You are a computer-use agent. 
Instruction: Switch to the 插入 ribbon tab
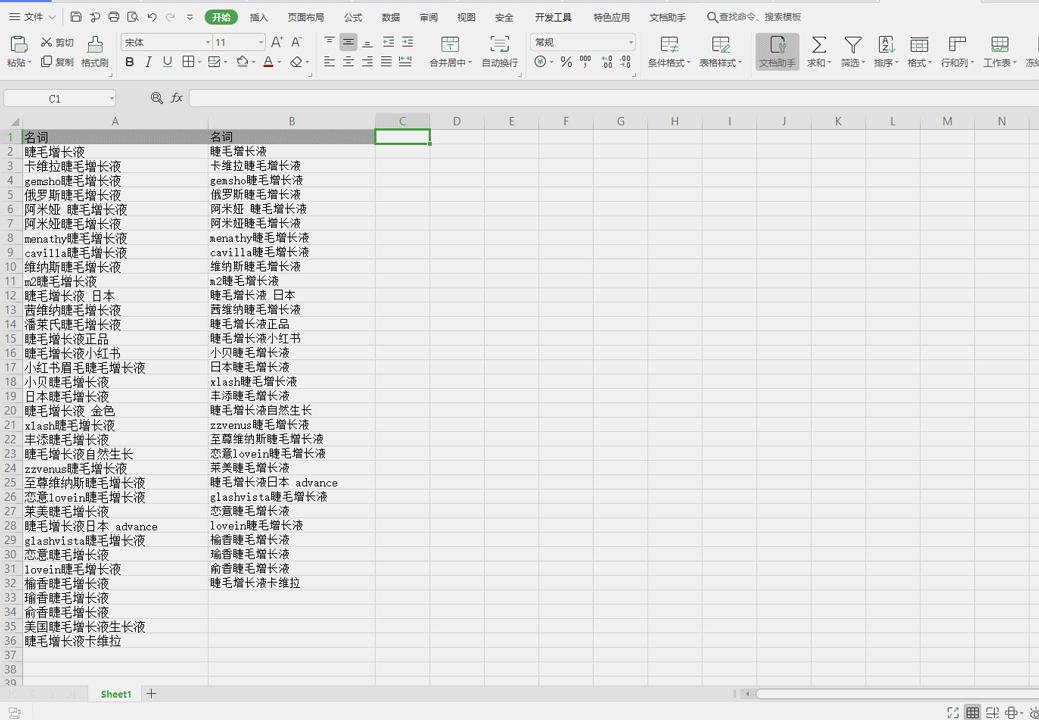click(x=260, y=17)
